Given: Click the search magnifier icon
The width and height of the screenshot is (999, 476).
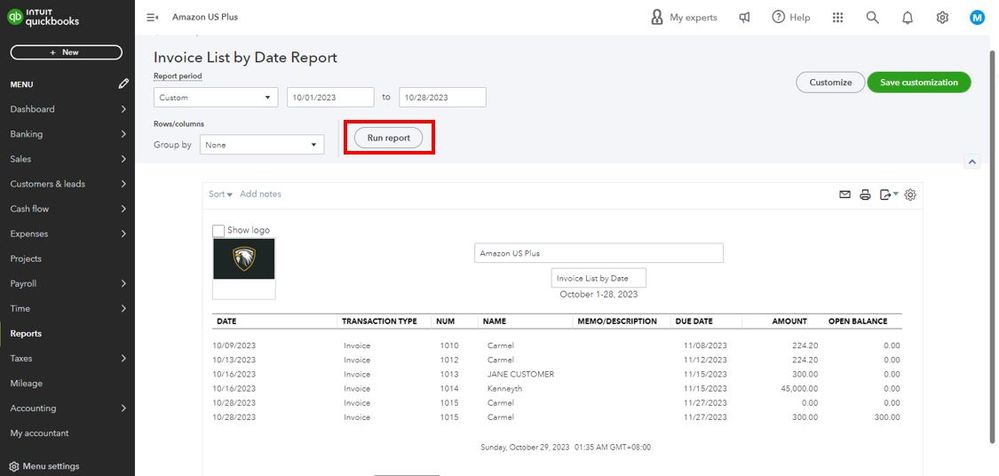Looking at the screenshot, I should (872, 18).
